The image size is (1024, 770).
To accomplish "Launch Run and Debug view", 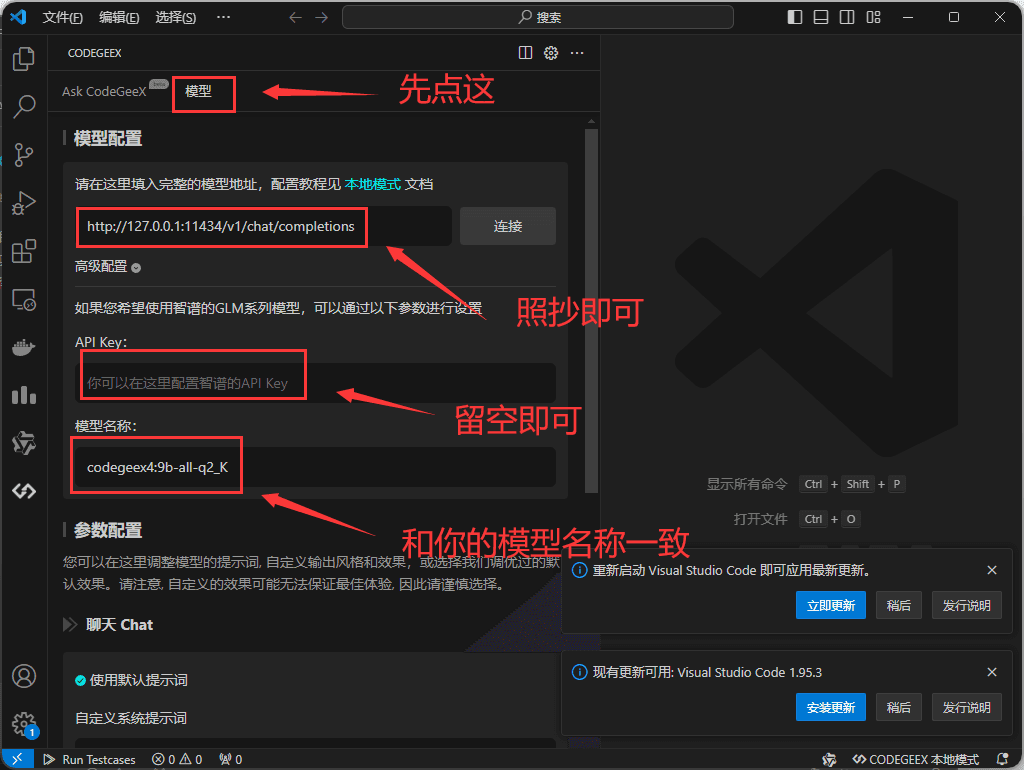I will click(x=23, y=203).
